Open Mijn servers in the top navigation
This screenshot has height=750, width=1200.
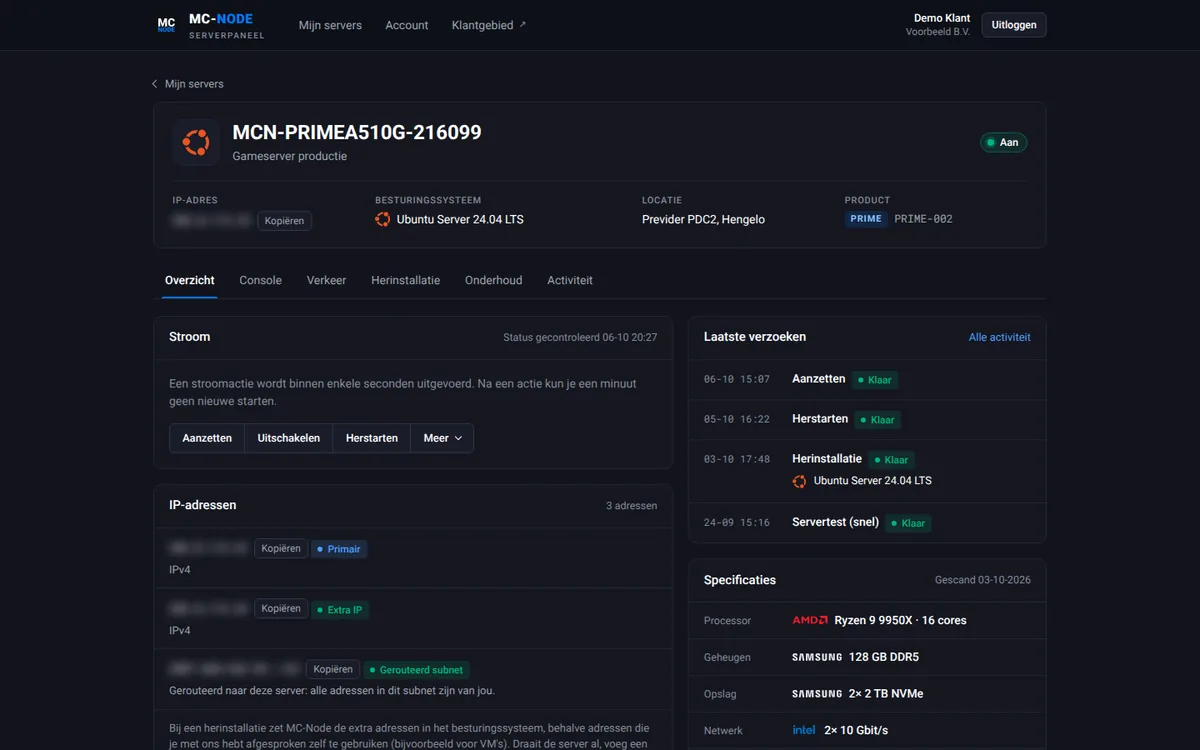click(x=330, y=25)
